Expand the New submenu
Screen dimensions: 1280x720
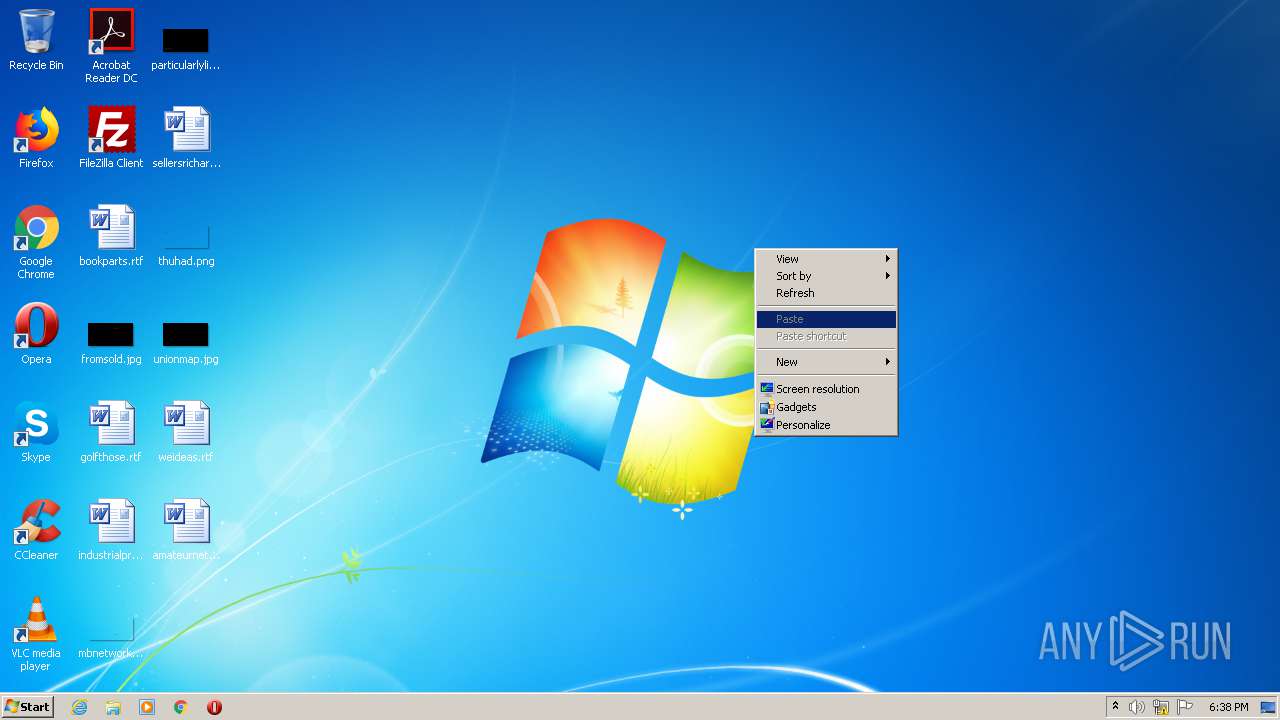coord(826,362)
